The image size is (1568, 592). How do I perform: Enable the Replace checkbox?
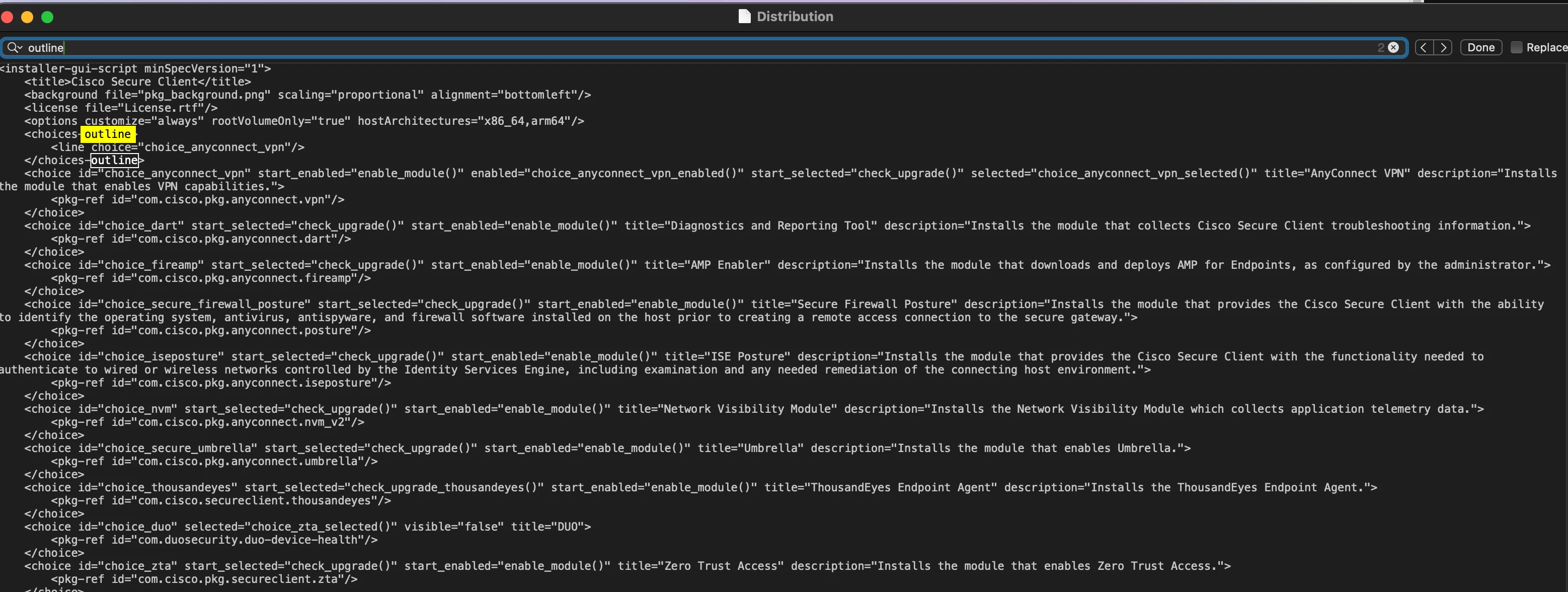[x=1517, y=47]
